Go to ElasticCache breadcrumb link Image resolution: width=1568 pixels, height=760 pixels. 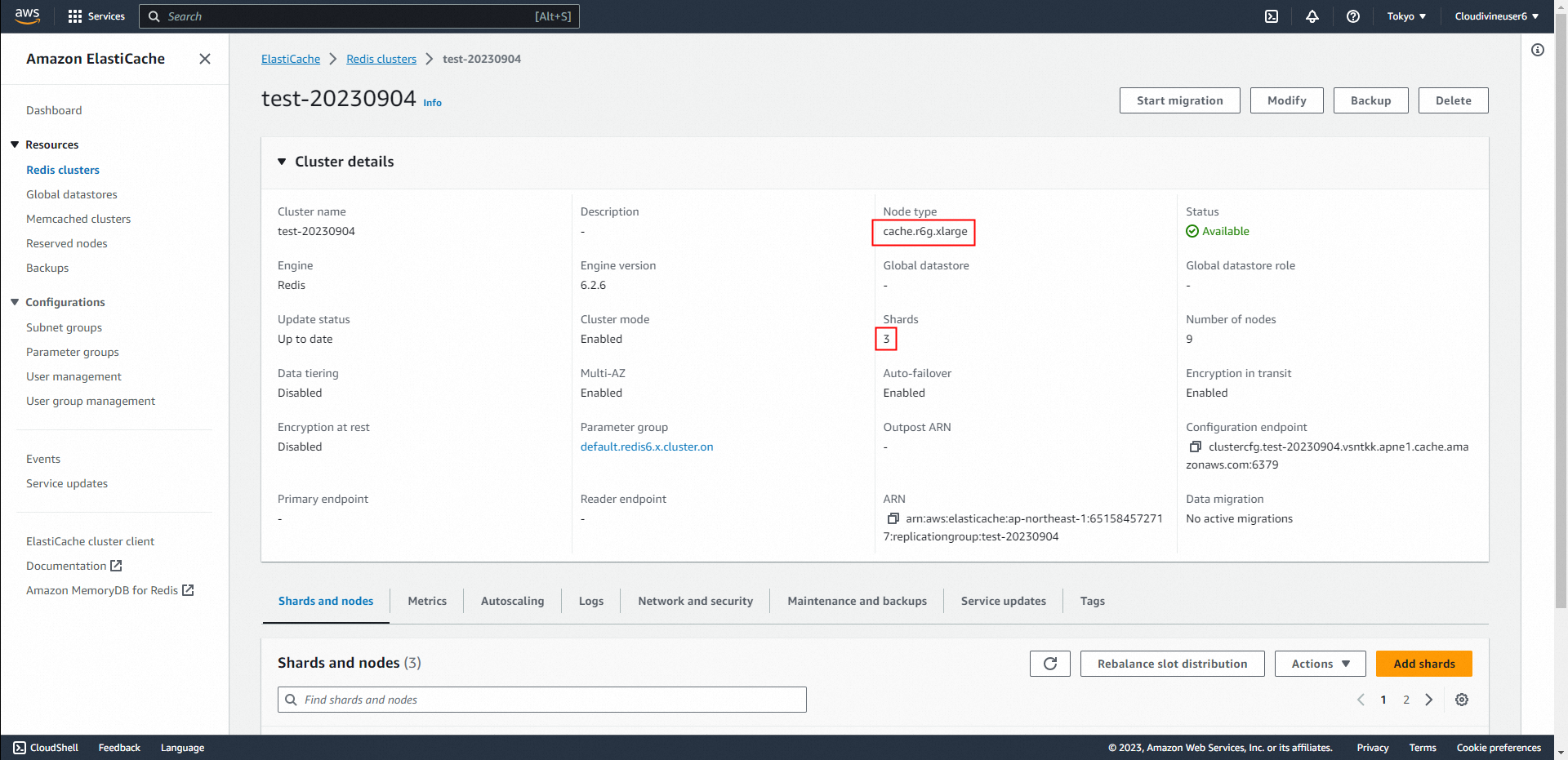point(291,59)
